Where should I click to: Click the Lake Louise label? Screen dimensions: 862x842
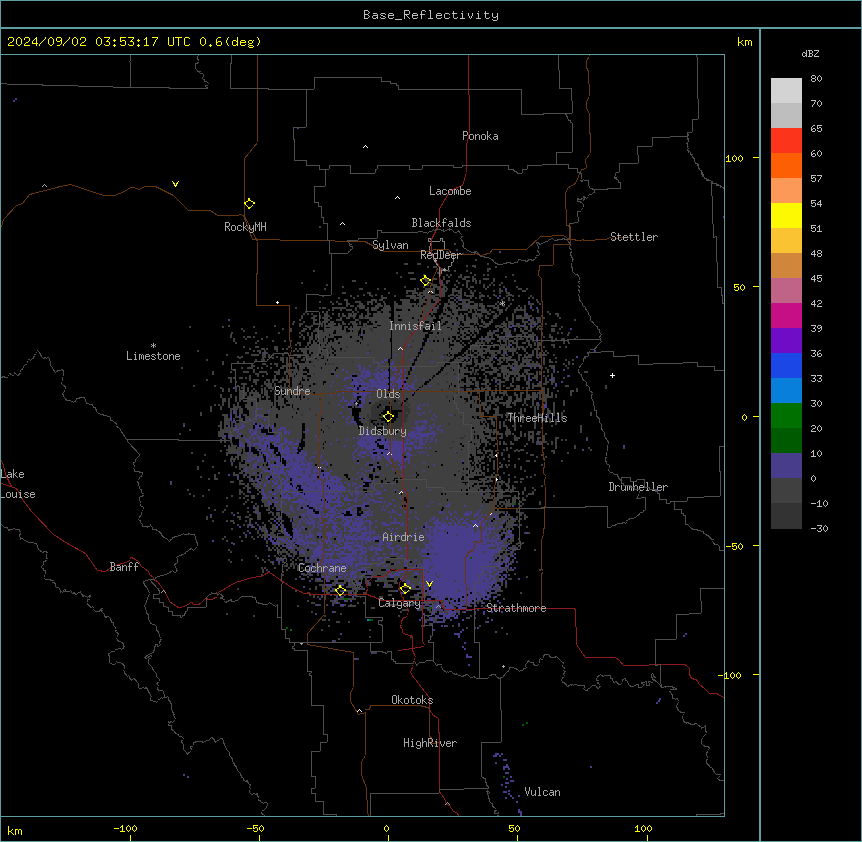coord(16,484)
